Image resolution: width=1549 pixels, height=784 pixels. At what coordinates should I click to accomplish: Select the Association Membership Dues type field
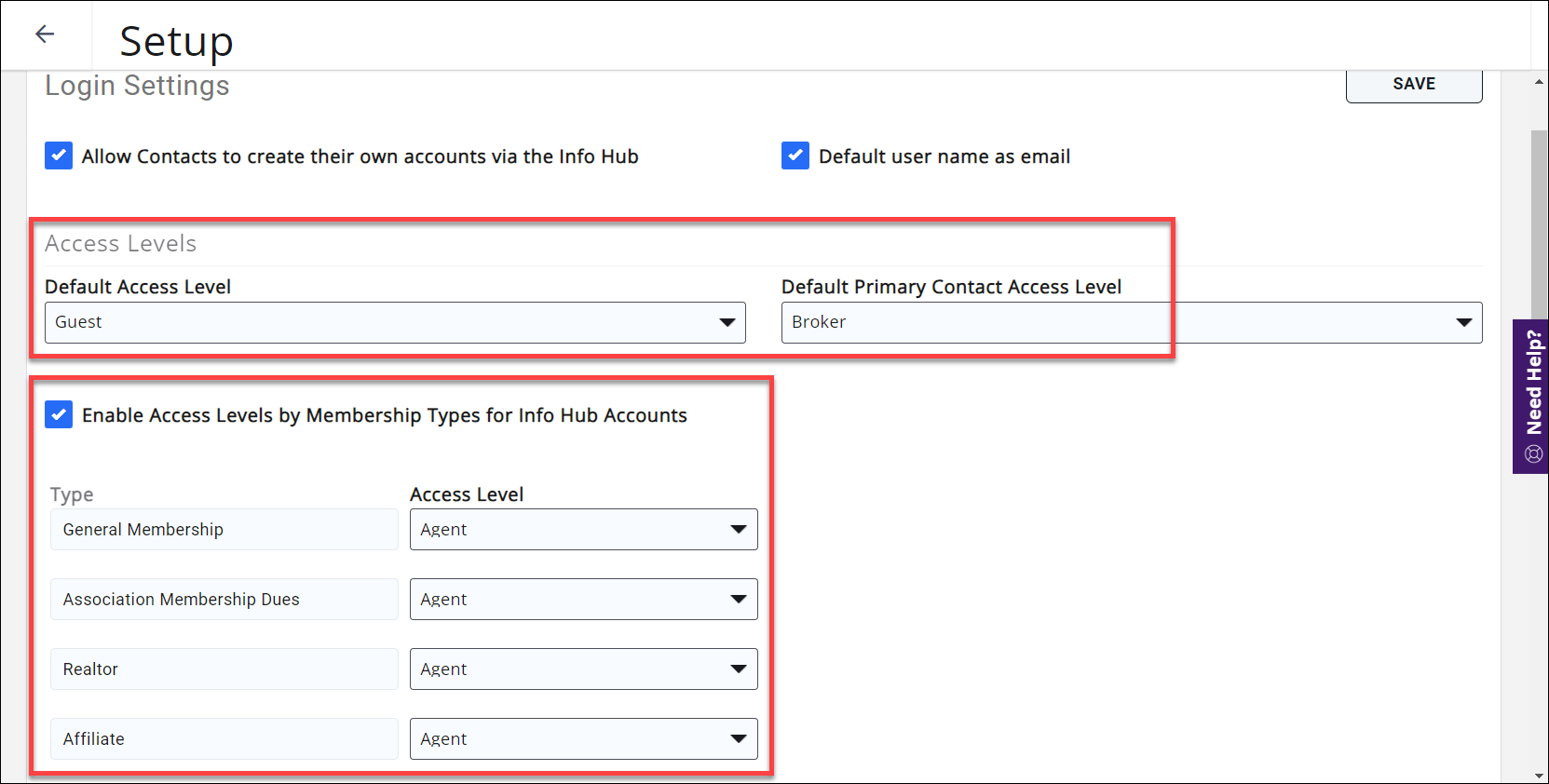224,599
